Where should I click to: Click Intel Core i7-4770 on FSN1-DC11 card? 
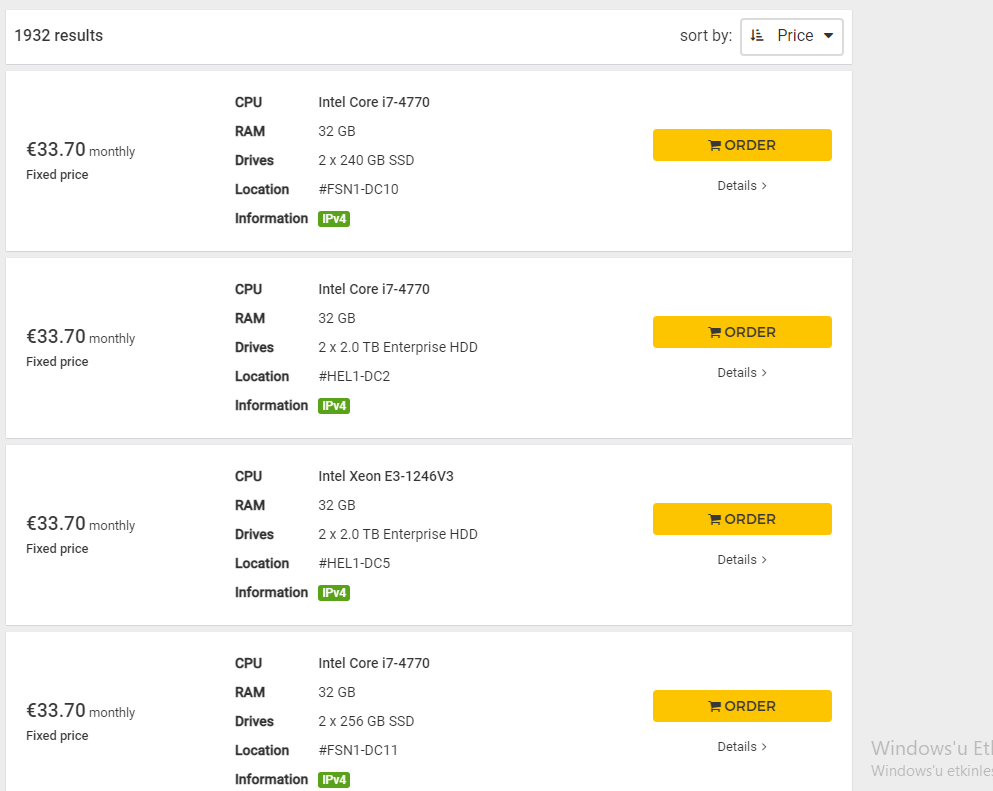click(374, 663)
